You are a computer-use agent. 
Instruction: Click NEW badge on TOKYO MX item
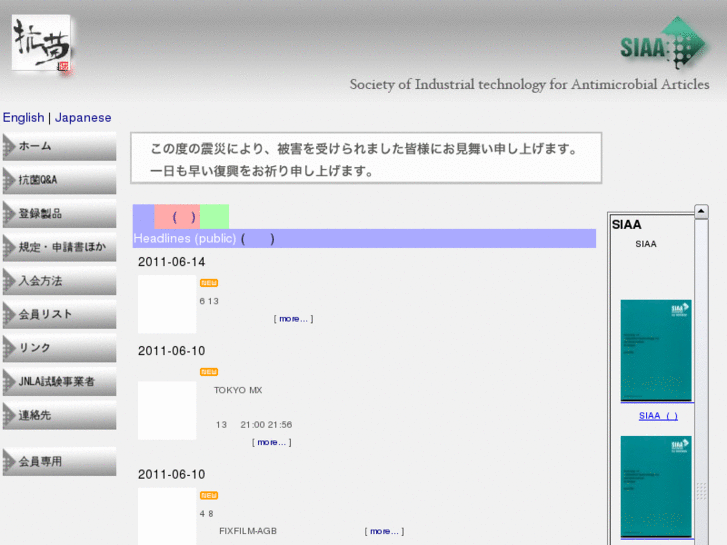click(209, 372)
